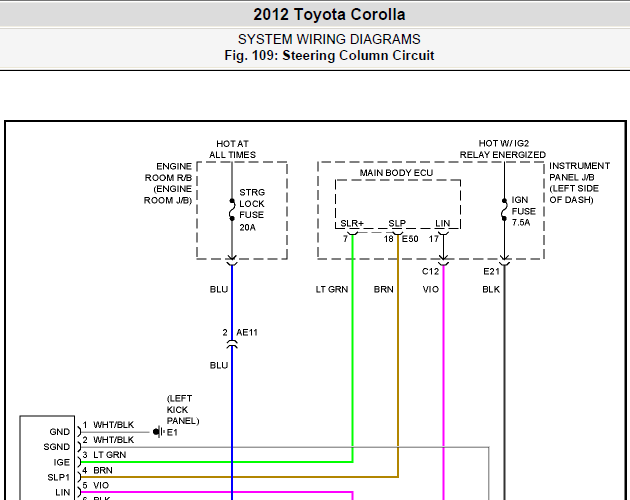Click 'Fig. 109: Steering Column Circuit' caption

click(x=329, y=55)
